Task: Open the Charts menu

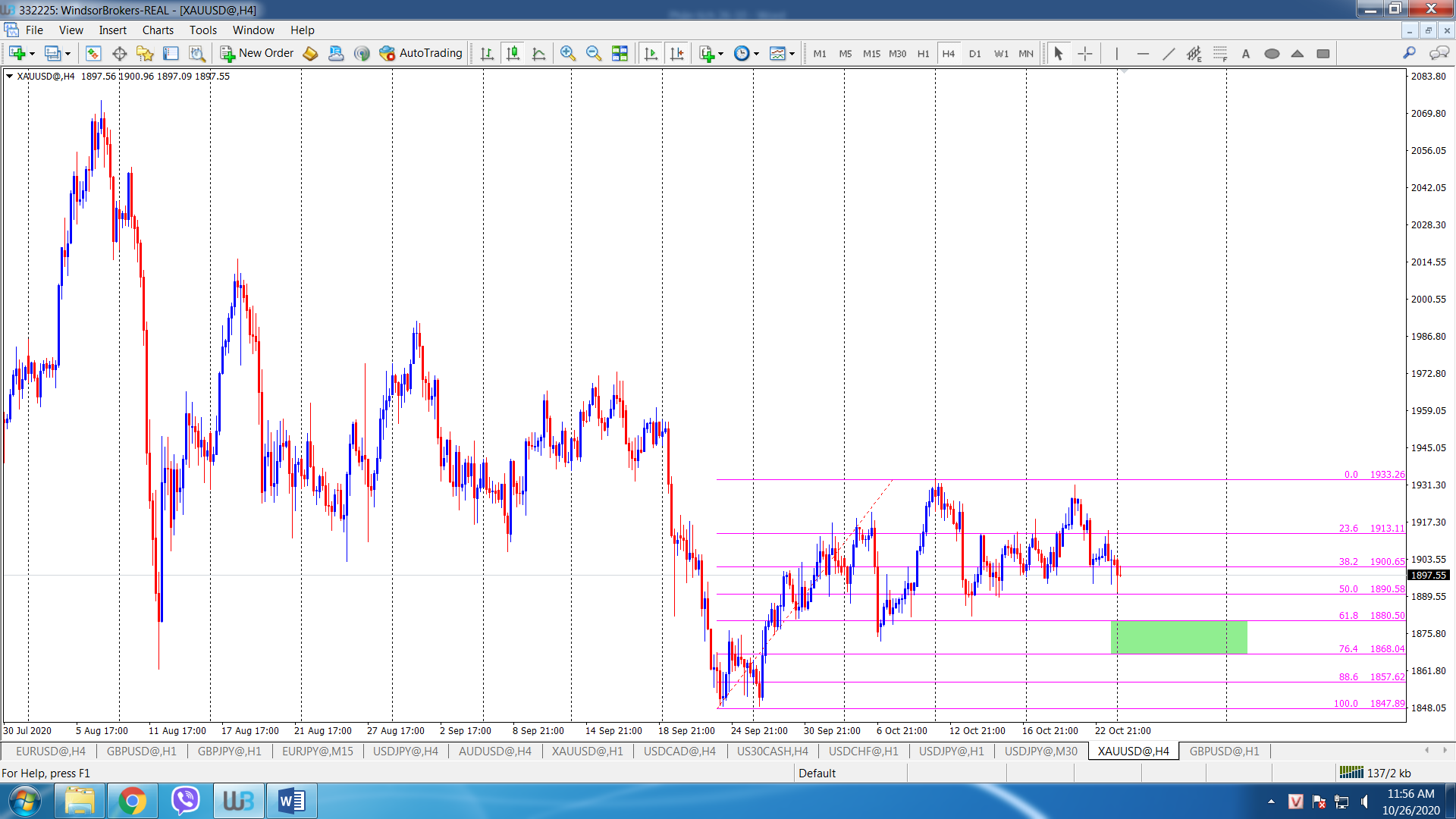Action: (x=158, y=30)
